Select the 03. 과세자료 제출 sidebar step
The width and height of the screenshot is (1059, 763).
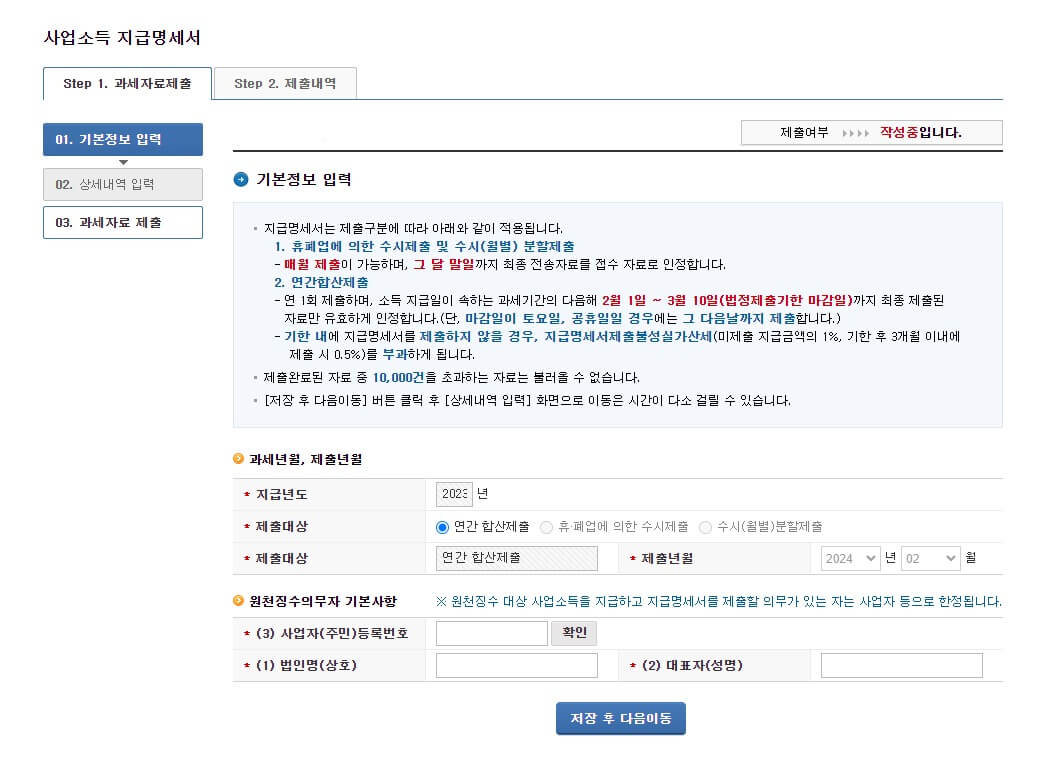(x=122, y=222)
